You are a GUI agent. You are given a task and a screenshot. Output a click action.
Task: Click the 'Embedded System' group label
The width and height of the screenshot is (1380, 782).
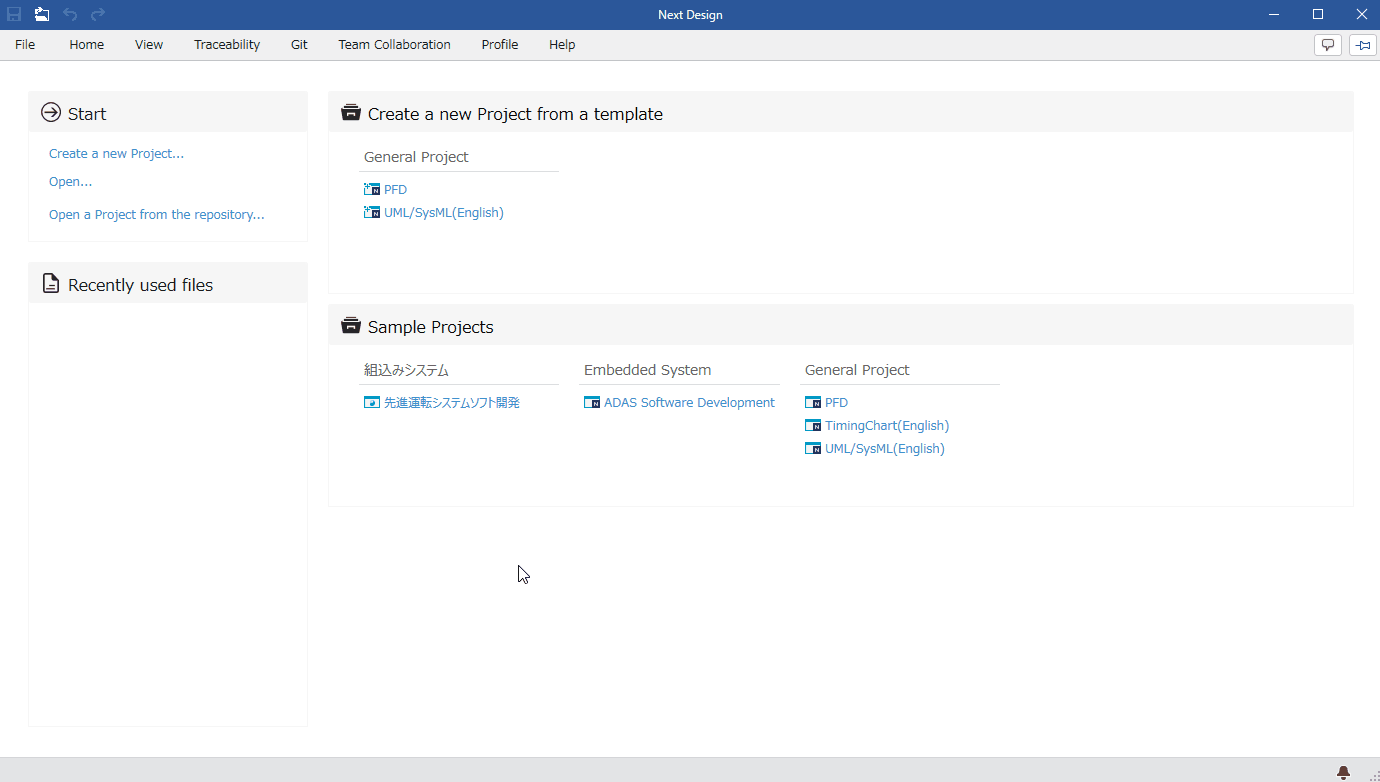pyautogui.click(x=648, y=370)
